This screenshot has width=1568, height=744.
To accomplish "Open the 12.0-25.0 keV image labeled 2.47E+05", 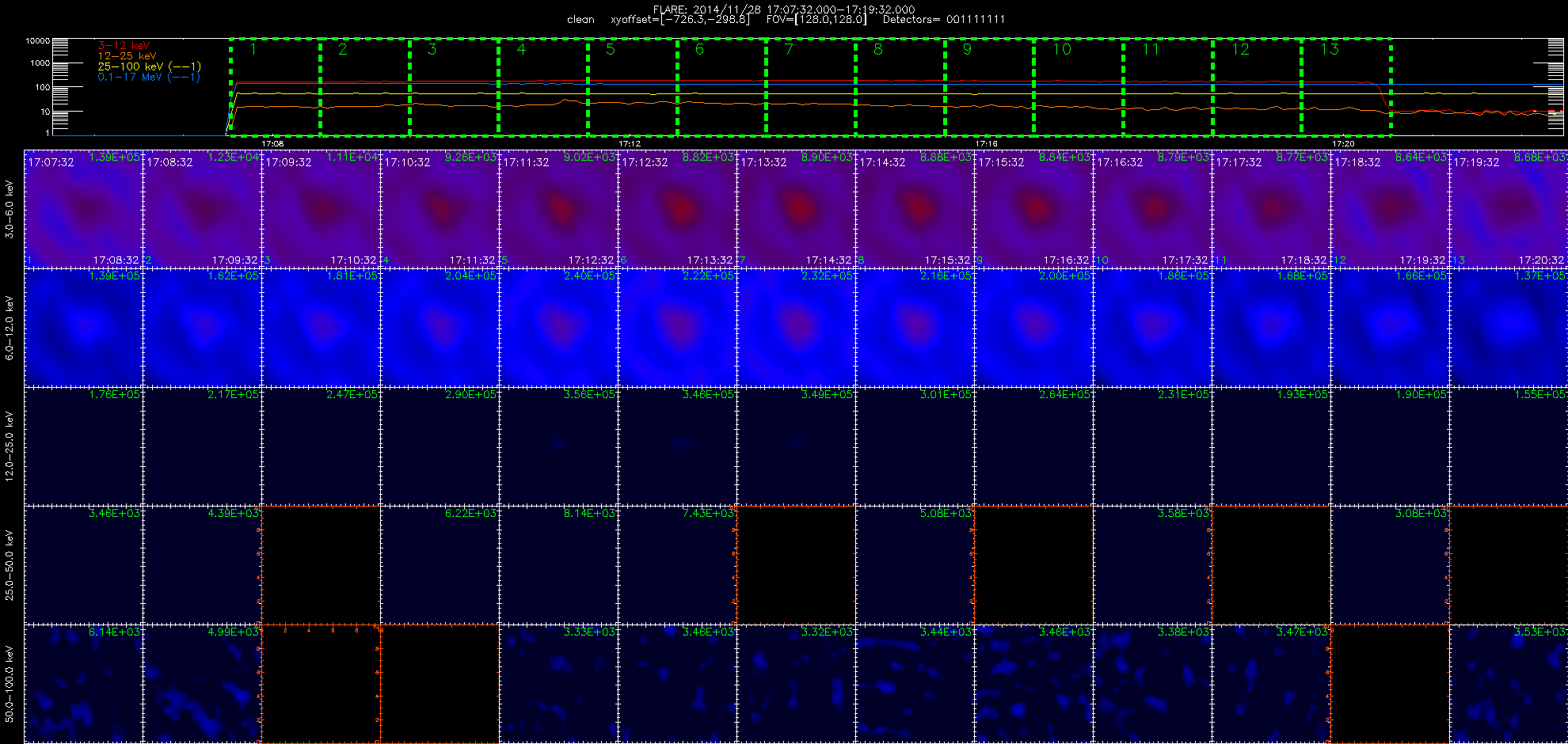I will coord(321,446).
